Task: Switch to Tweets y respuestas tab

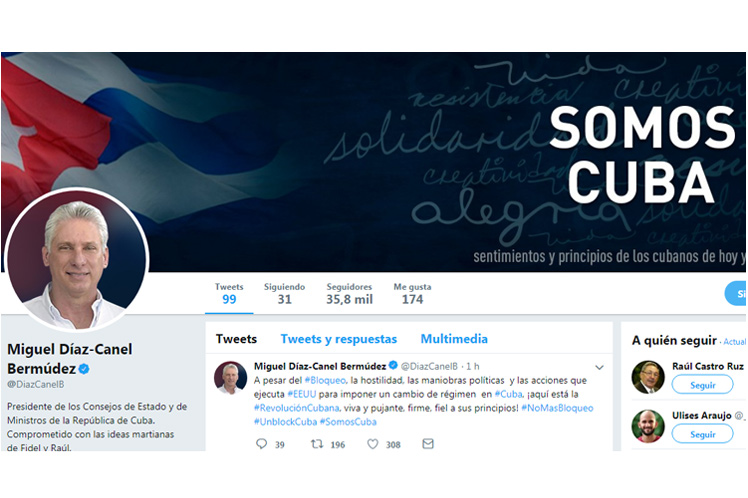Action: [339, 339]
